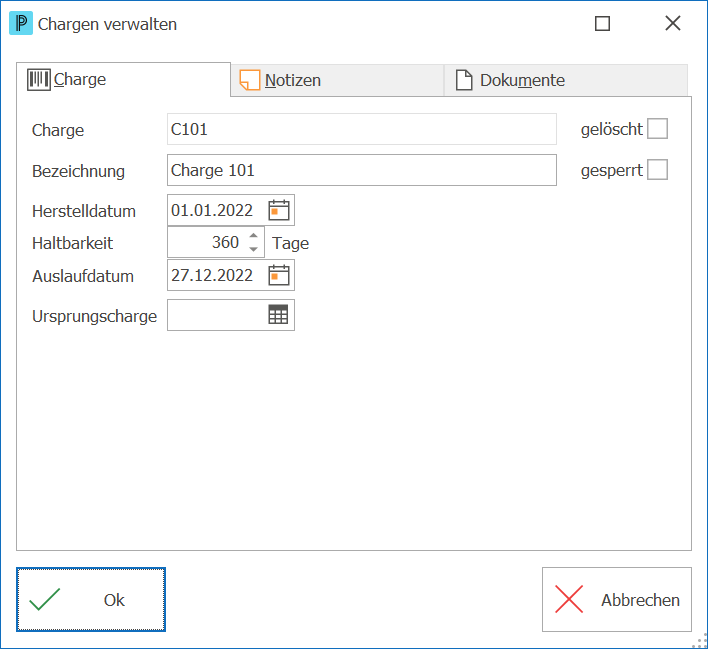Image resolution: width=708 pixels, height=649 pixels.
Task: Click the Haltbarkeit label
Action: click(x=72, y=243)
